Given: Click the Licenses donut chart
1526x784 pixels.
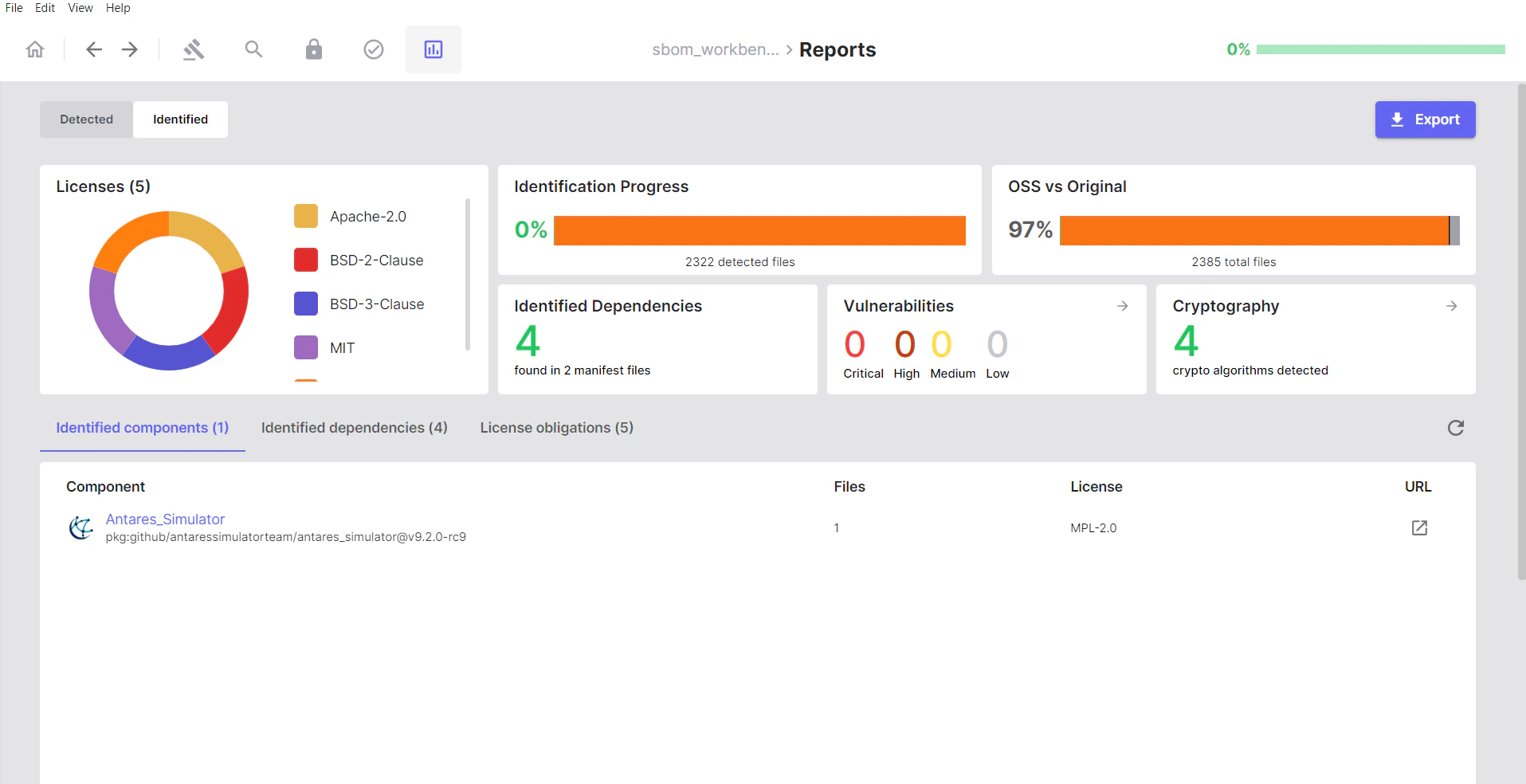Looking at the screenshot, I should coord(169,290).
